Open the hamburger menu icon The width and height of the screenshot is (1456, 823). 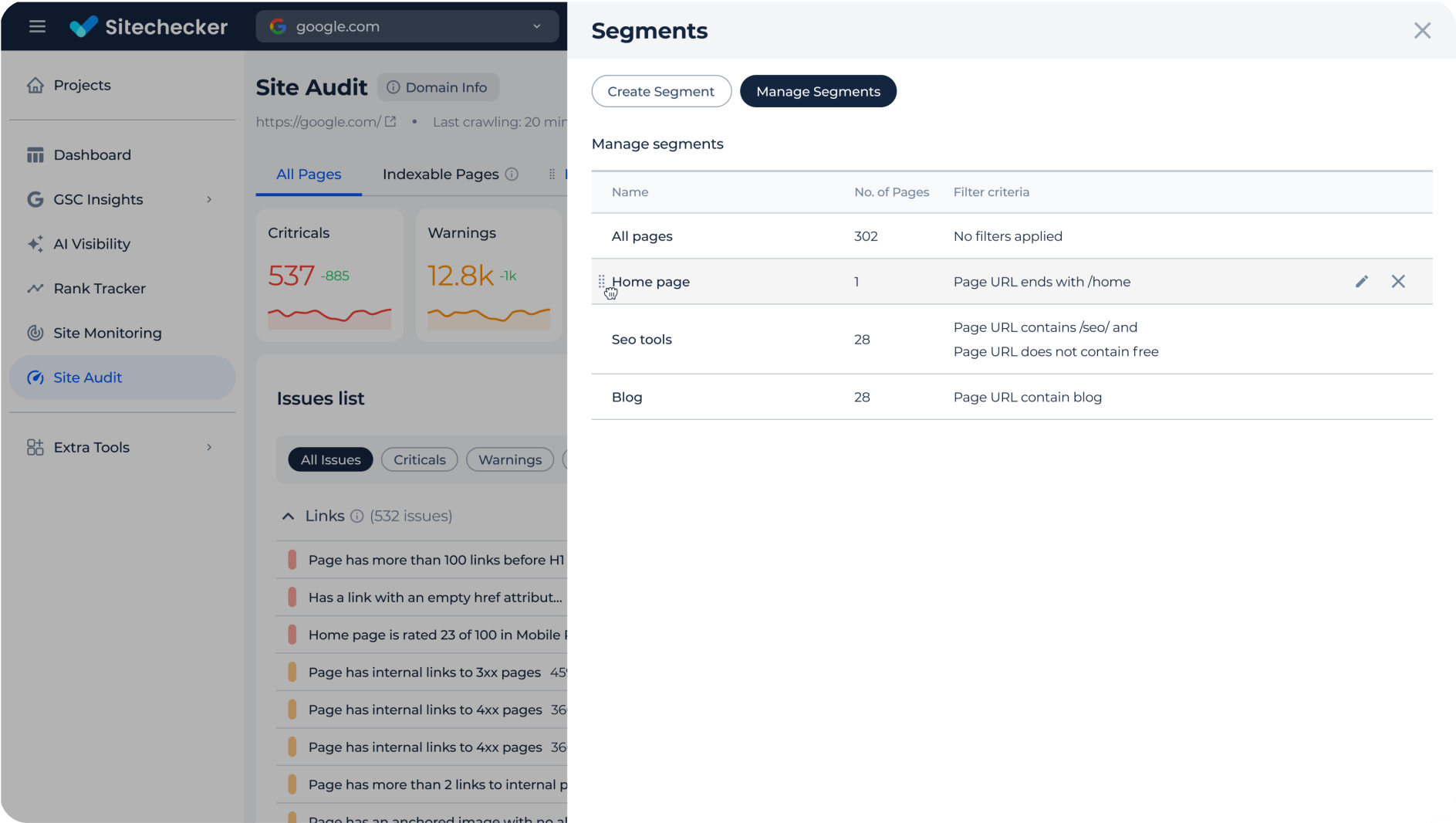coord(37,27)
